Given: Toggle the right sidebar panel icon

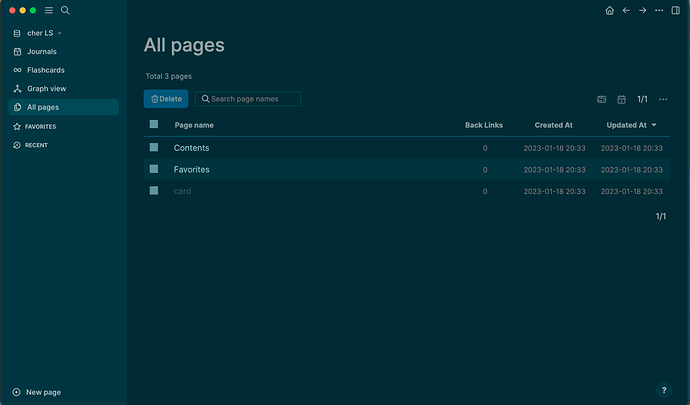Looking at the screenshot, I should coord(675,10).
